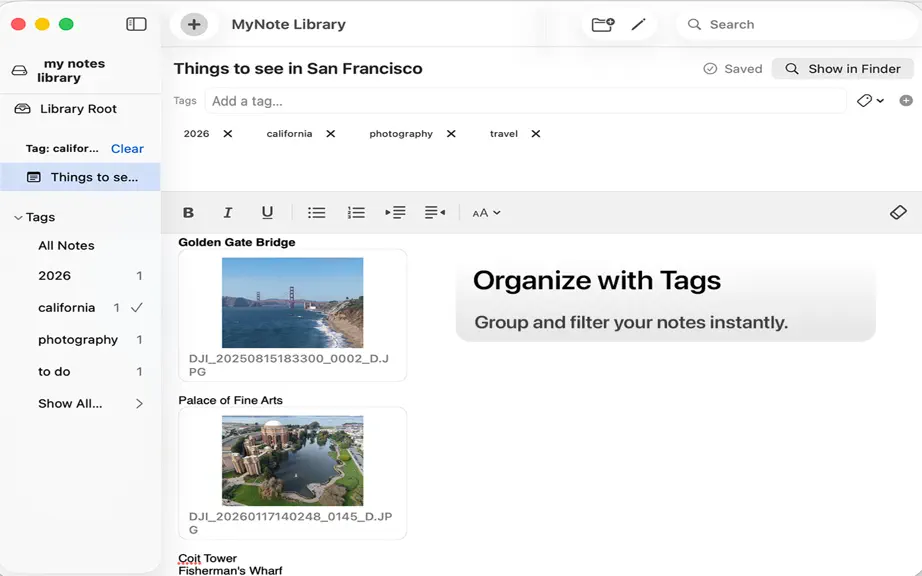Click the search magnifier icon
The height and width of the screenshot is (576, 922).
(694, 25)
